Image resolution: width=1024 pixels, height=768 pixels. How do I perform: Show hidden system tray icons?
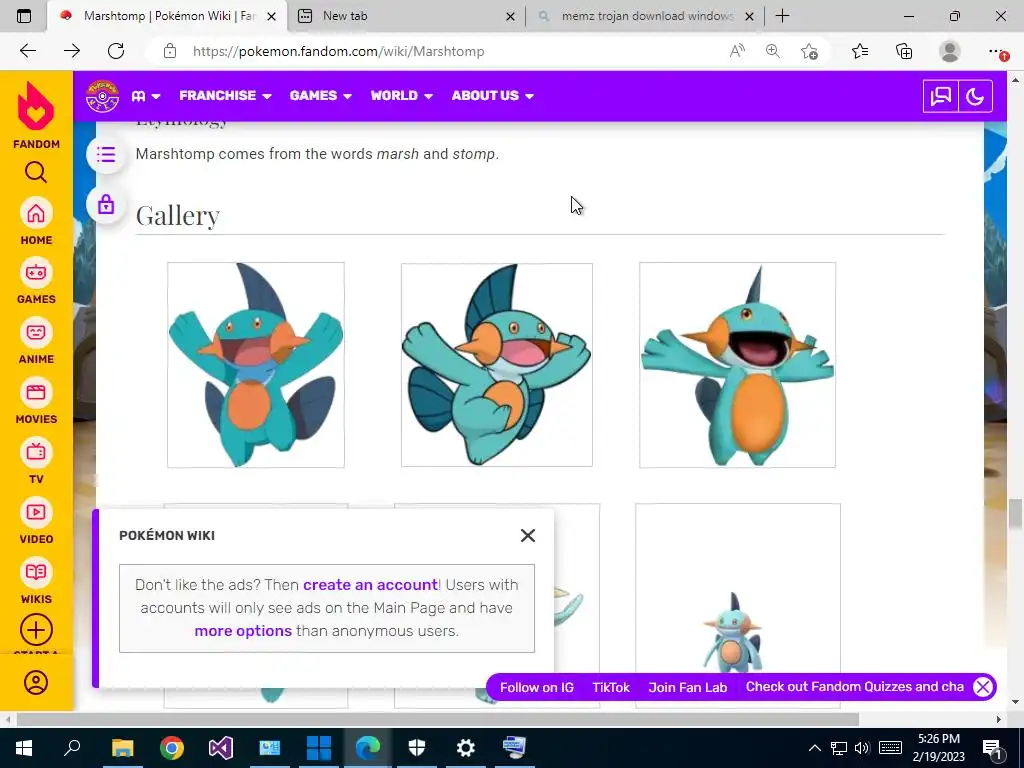coord(814,748)
